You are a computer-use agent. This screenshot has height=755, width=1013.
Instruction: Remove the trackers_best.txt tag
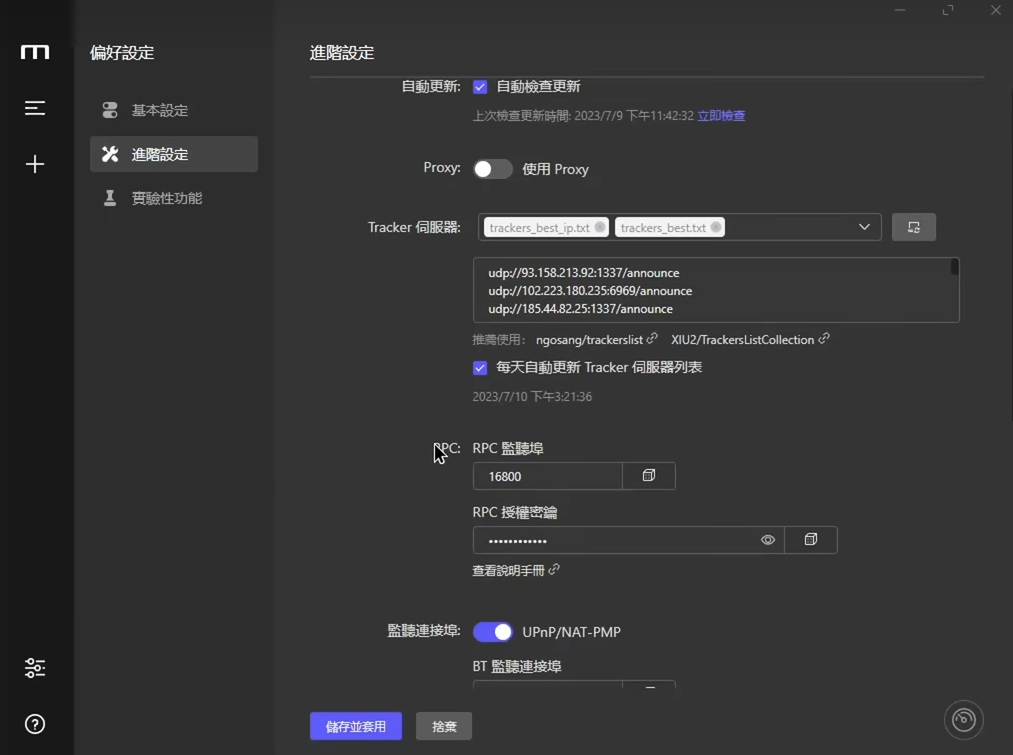coord(716,227)
